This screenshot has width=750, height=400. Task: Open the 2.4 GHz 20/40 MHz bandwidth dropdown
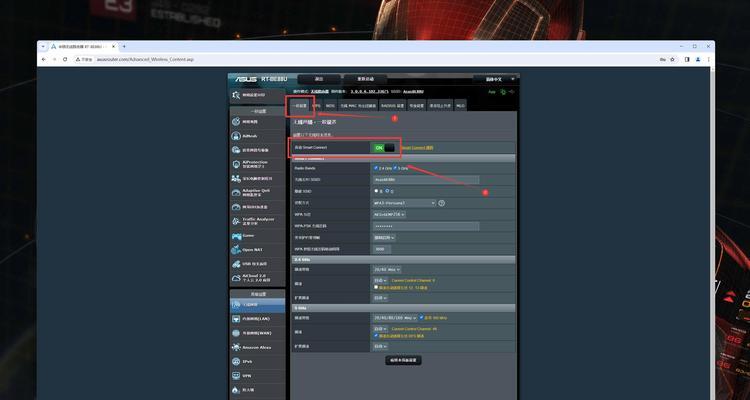387,270
